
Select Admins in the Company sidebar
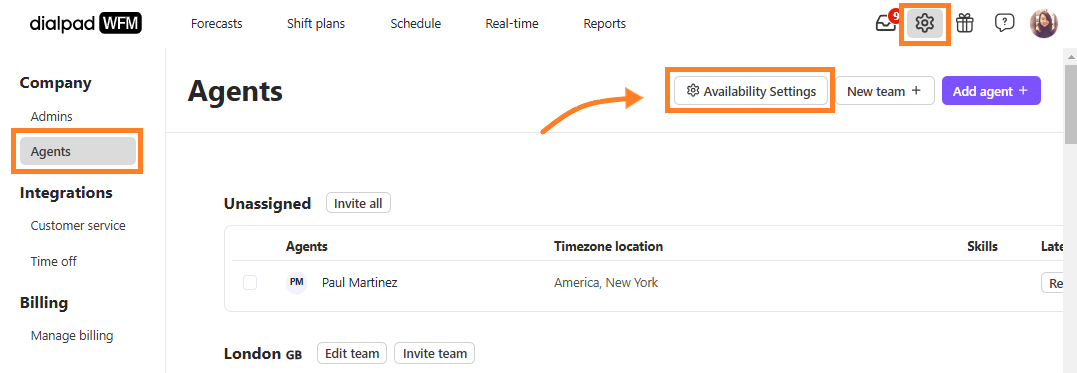[x=52, y=116]
